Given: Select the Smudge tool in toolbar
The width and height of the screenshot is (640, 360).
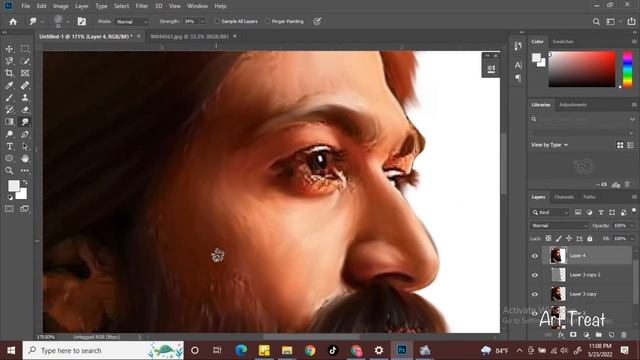Looking at the screenshot, I should (x=25, y=122).
